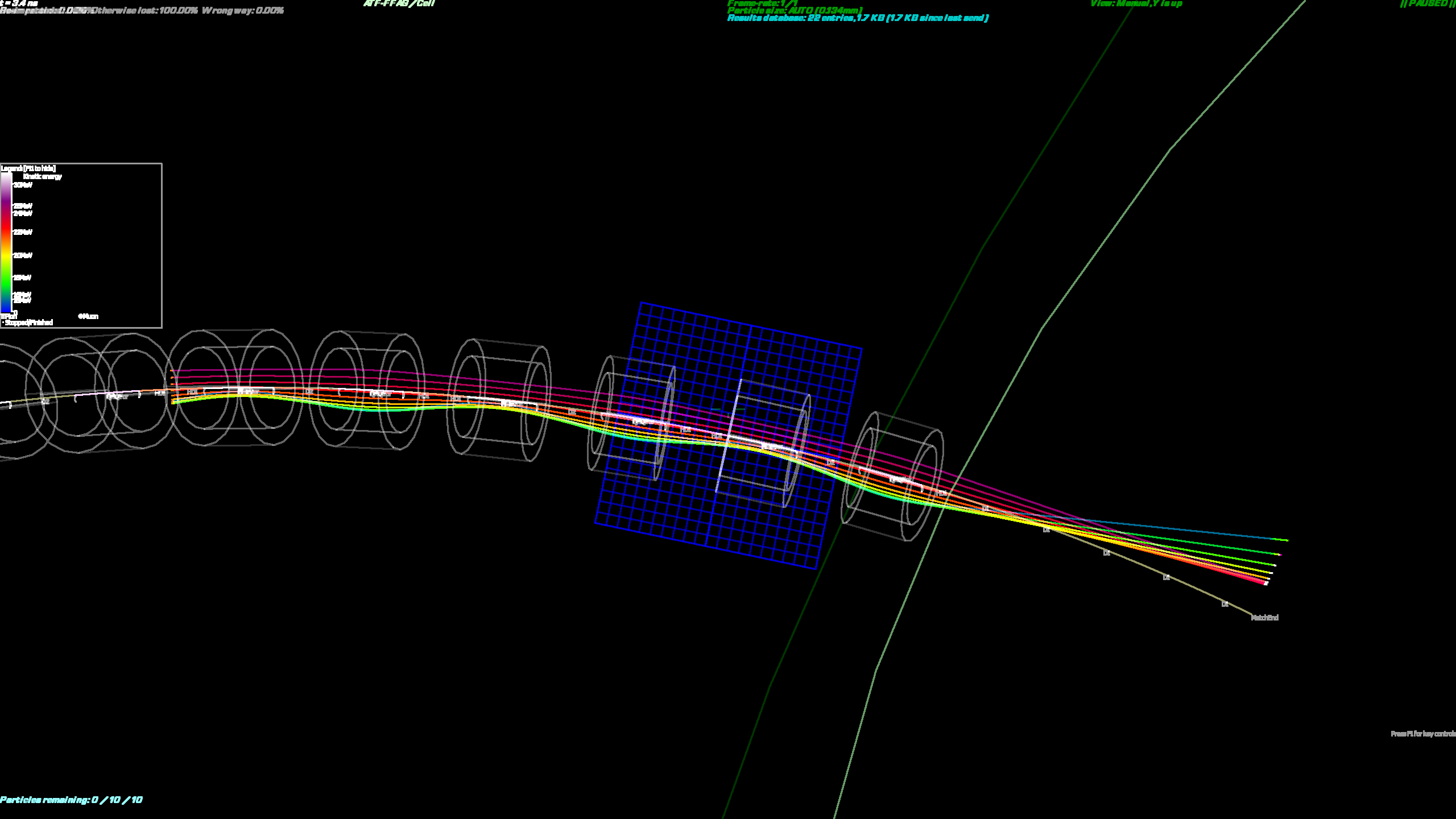This screenshot has width=1456, height=819.
Task: Click the white Muon legend marker
Action: tap(80, 316)
